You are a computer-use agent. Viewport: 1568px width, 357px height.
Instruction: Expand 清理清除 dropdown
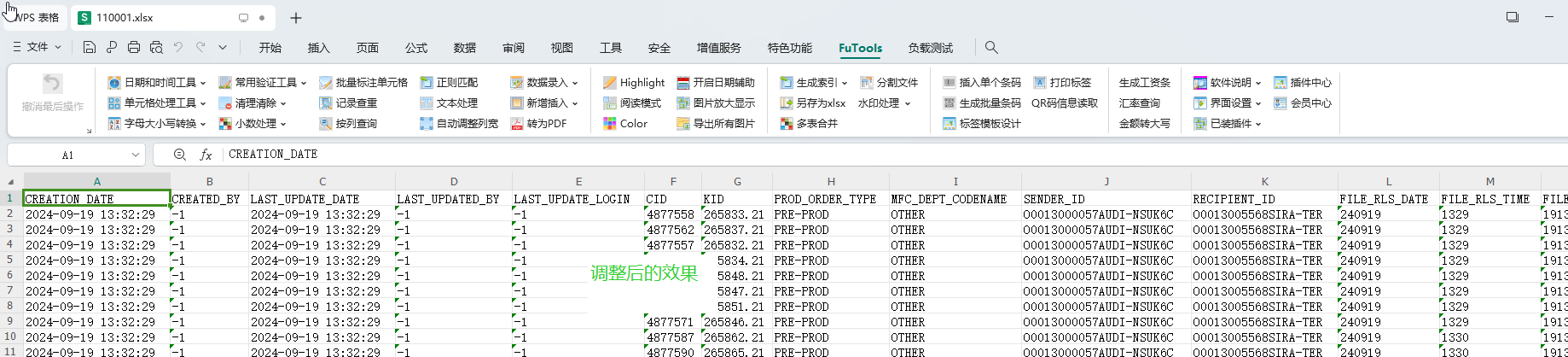click(x=283, y=103)
